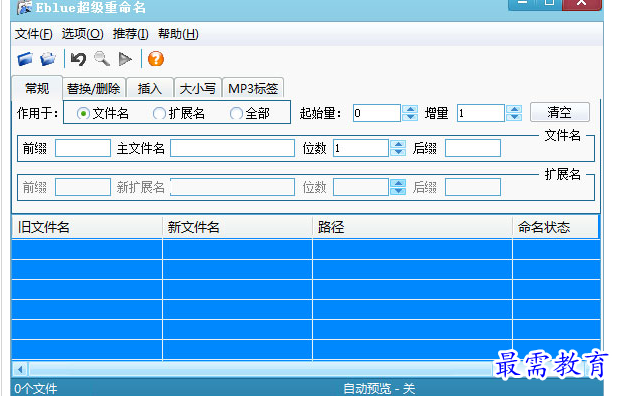Click the Eblue app icon in title bar
The width and height of the screenshot is (617, 396).
coord(24,7)
